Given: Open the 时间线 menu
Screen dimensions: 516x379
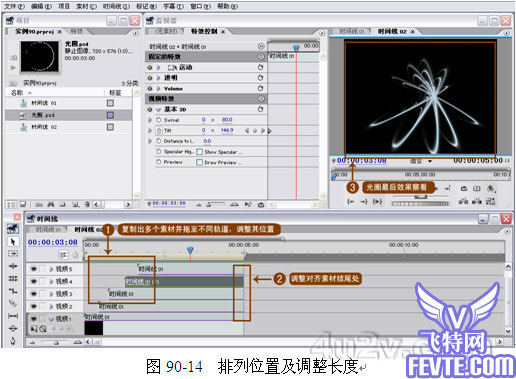Looking at the screenshot, I should pos(116,6).
